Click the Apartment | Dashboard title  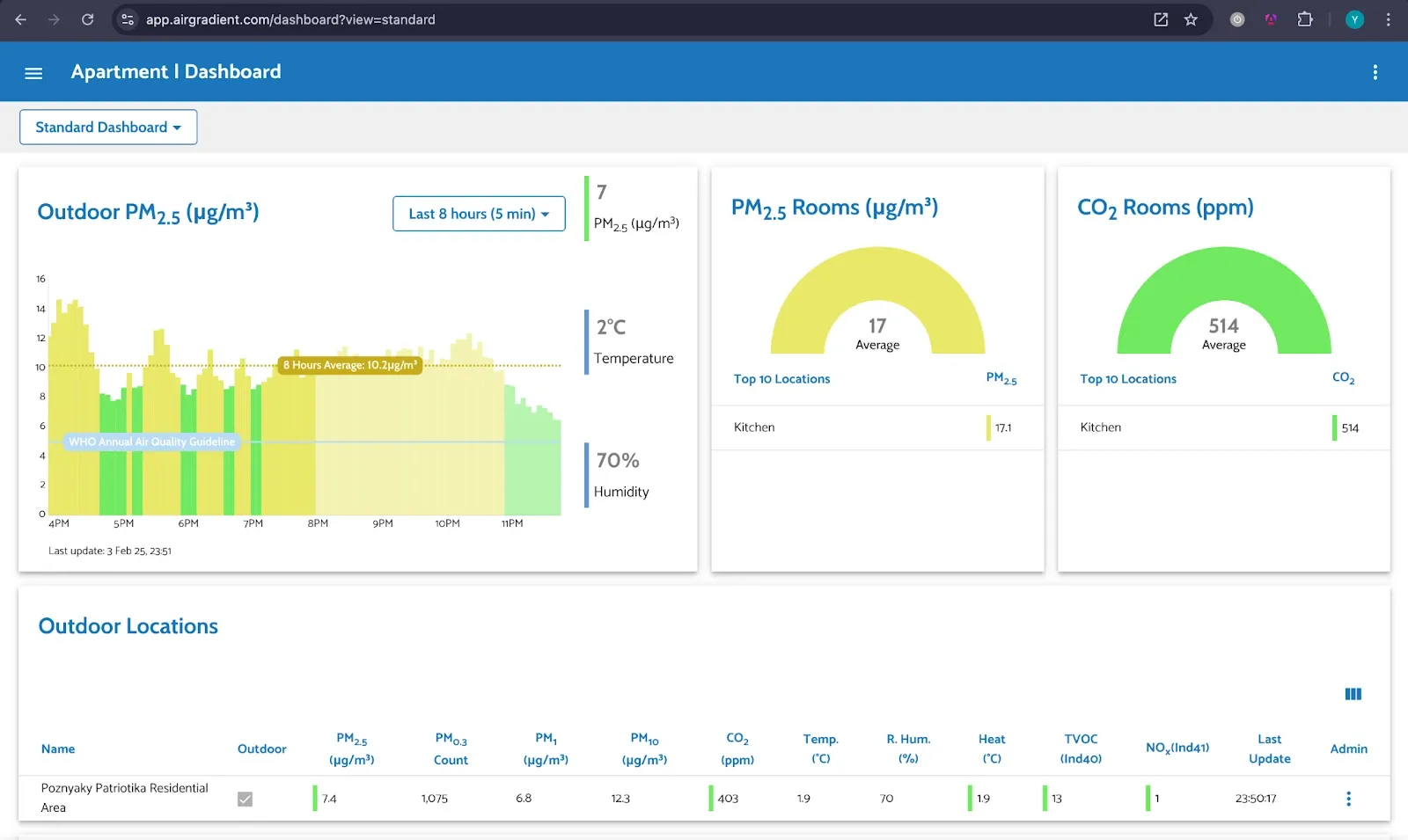point(176,71)
